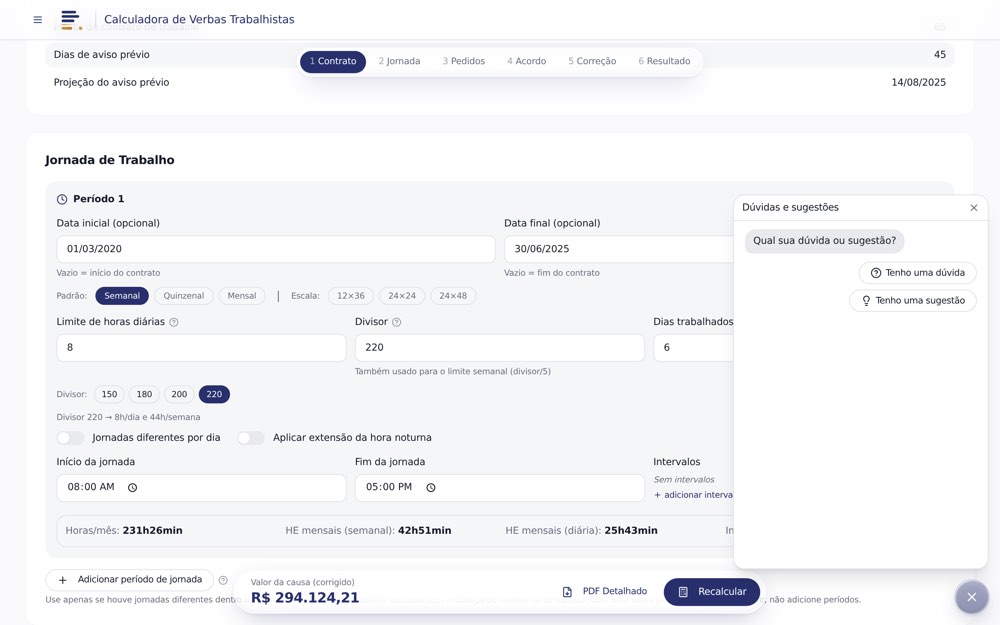
Task: Click the HE mensais semanal value 42h51min
Action: [424, 531]
